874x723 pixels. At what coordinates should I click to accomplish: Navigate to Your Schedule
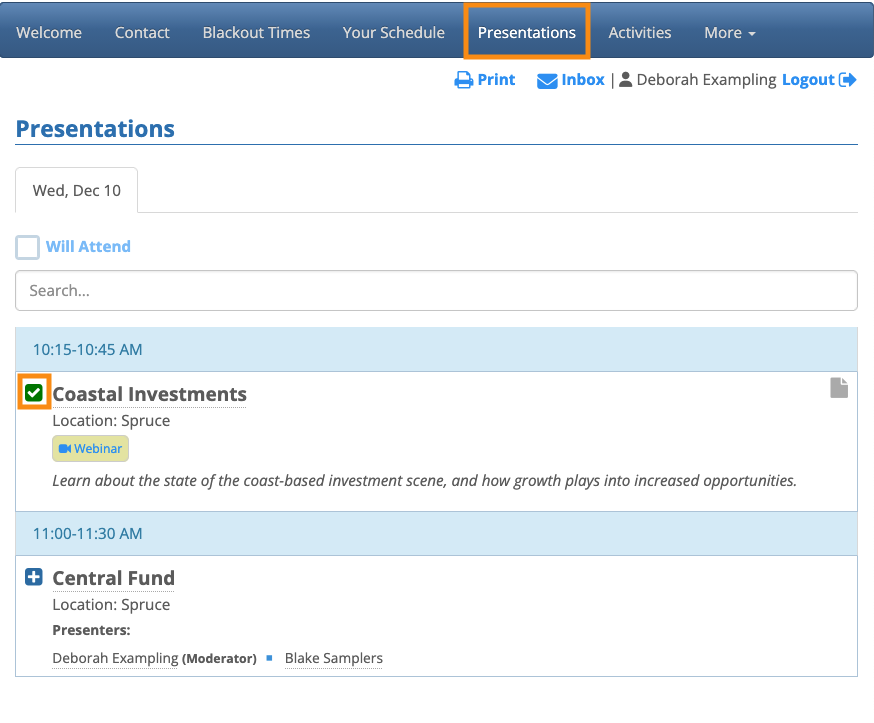pyautogui.click(x=393, y=32)
